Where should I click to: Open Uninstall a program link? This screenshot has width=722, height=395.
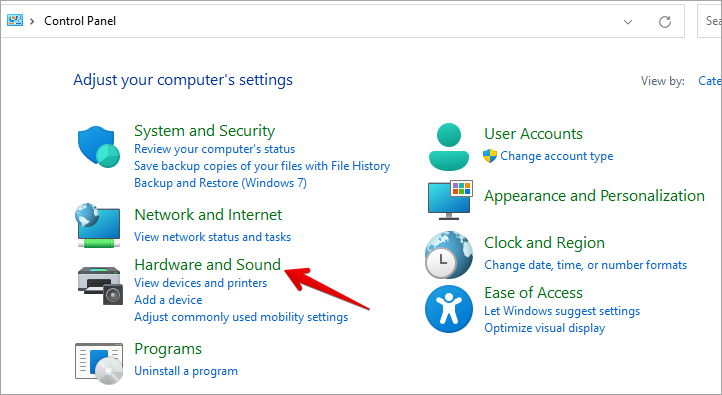tap(186, 371)
